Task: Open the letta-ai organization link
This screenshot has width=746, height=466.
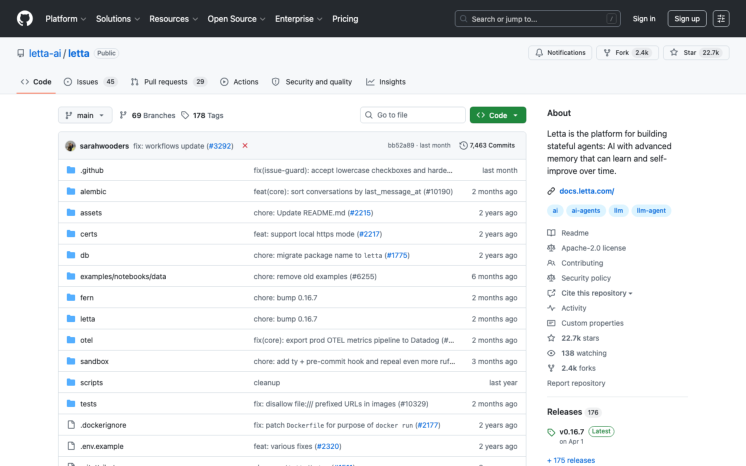Action: coord(45,53)
